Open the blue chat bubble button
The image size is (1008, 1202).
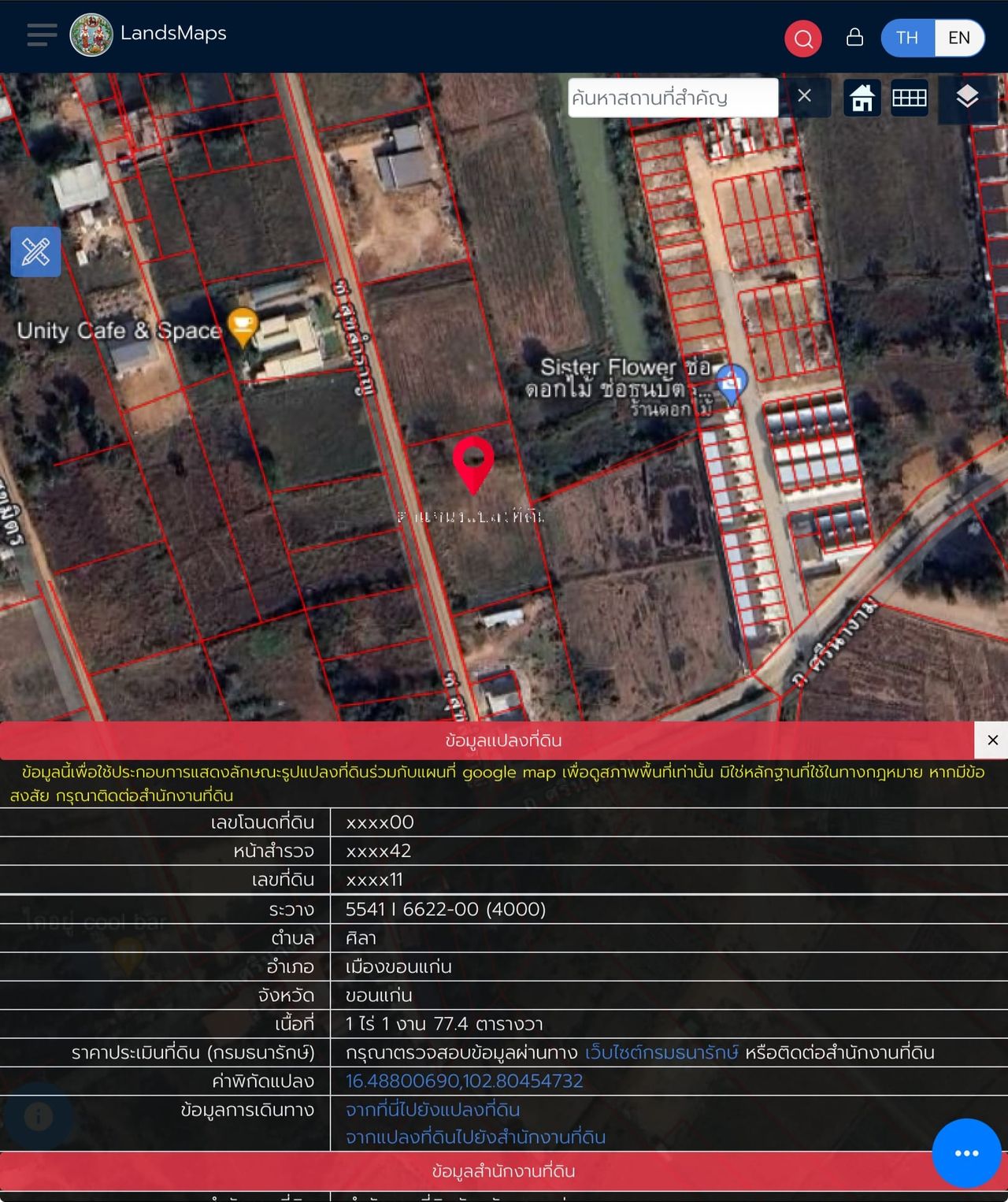point(966,1153)
